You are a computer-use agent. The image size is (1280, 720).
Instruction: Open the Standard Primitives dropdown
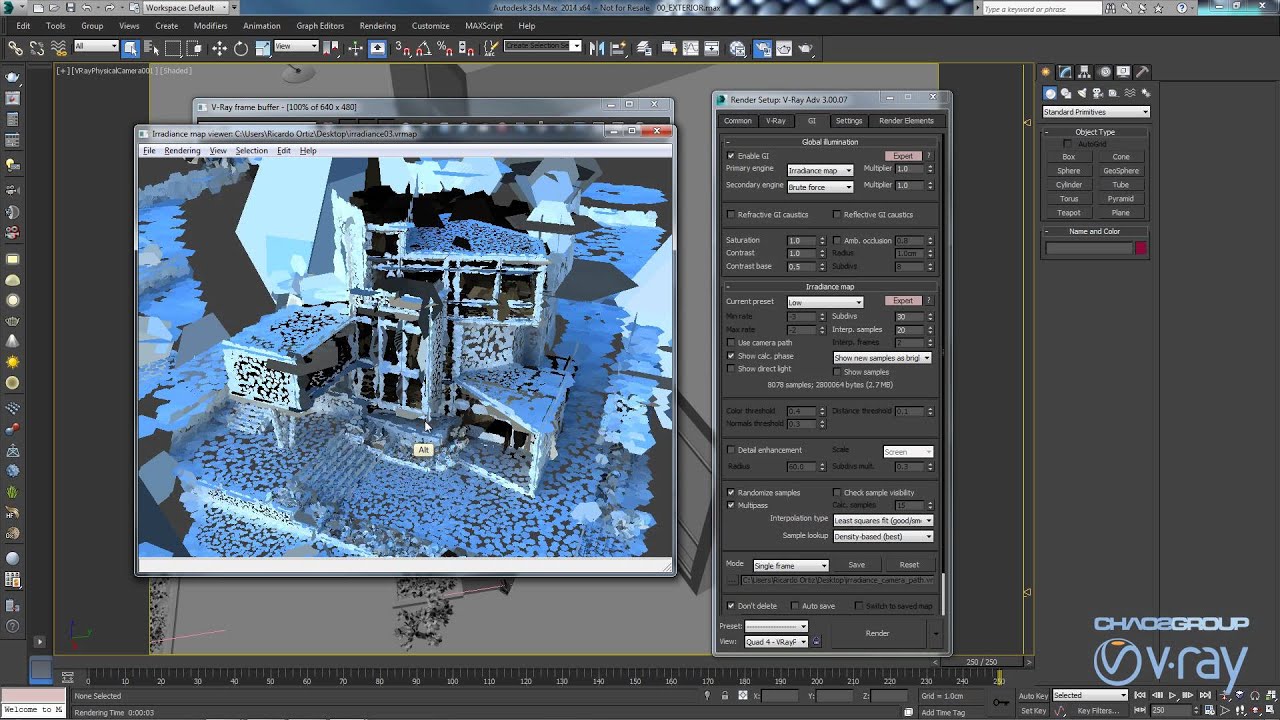1095,112
